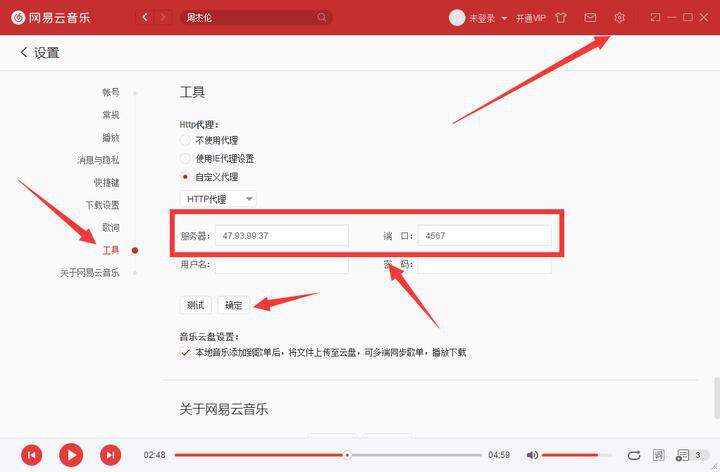Select the 工具 settings section
This screenshot has width=720, height=472.
click(x=111, y=250)
